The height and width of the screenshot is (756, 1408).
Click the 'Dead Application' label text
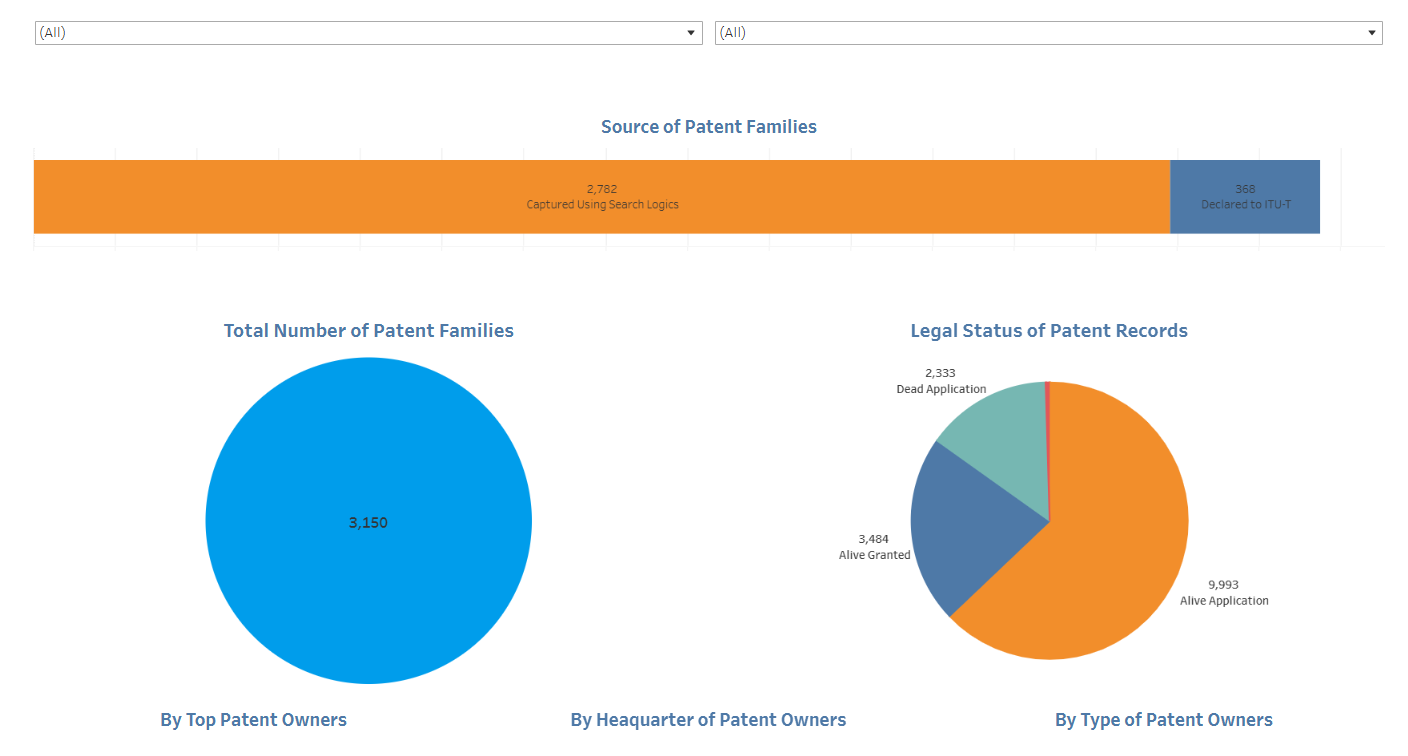pyautogui.click(x=941, y=389)
